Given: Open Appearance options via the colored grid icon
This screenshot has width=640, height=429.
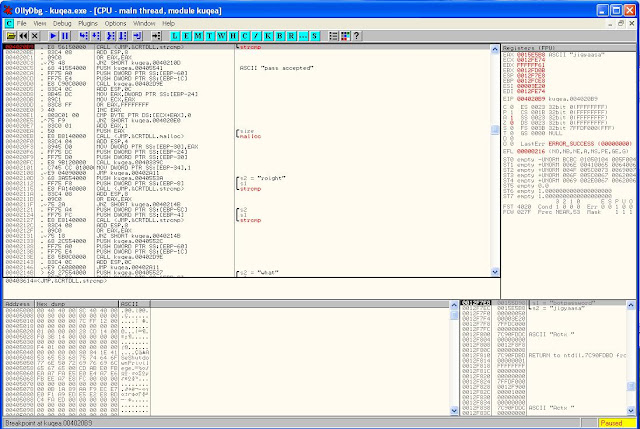Looking at the screenshot, I should (x=345, y=36).
